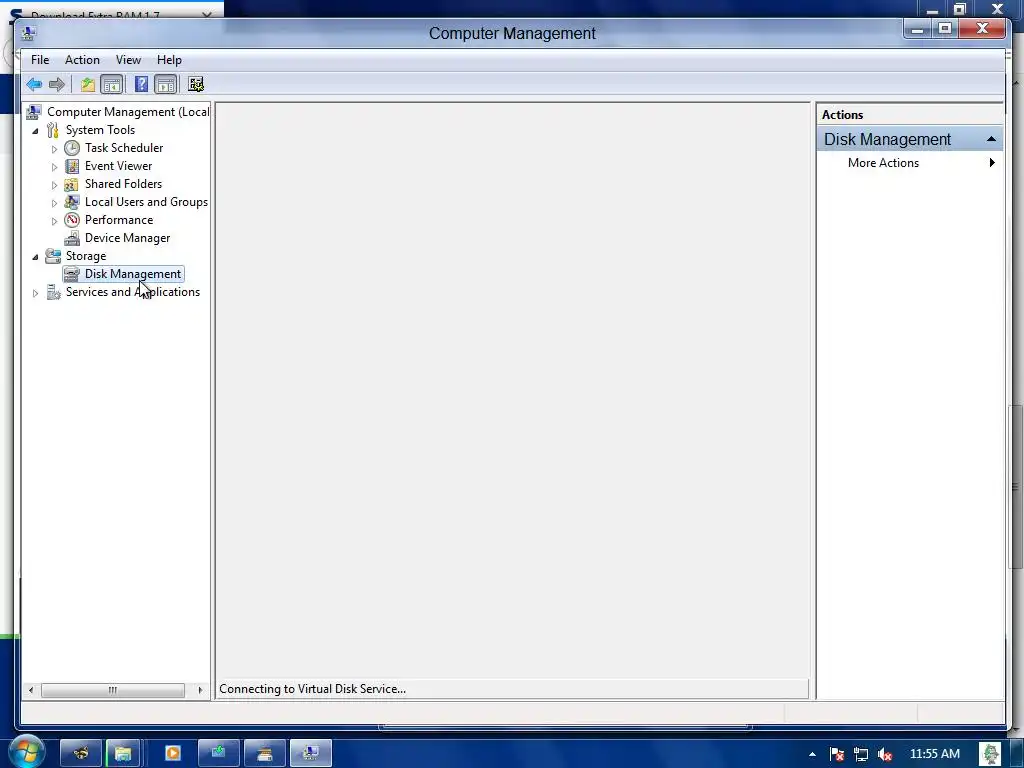Click the Event Viewer icon
1024x768 pixels.
(x=72, y=166)
